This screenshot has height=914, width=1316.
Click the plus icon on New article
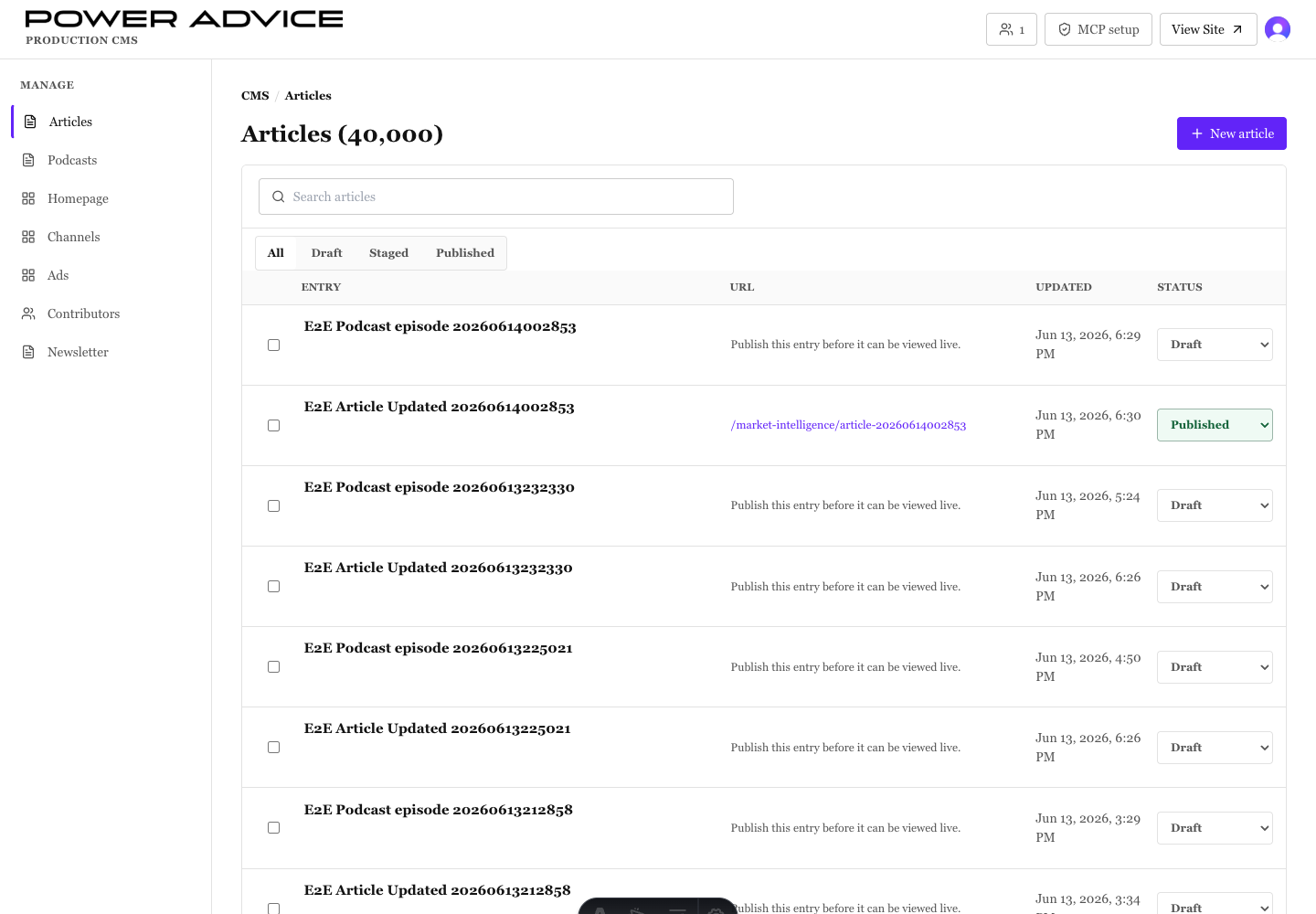click(x=1197, y=133)
